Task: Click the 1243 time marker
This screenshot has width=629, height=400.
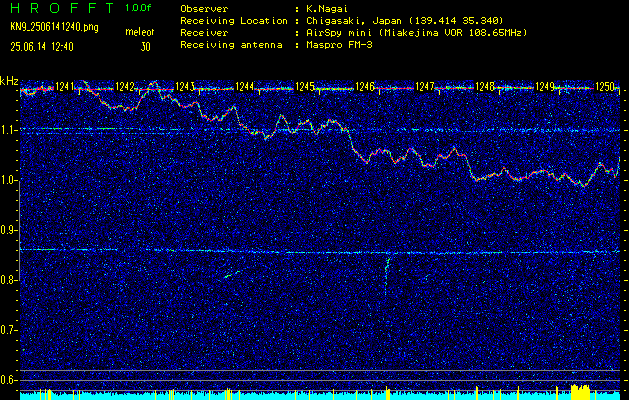Action: coord(185,86)
